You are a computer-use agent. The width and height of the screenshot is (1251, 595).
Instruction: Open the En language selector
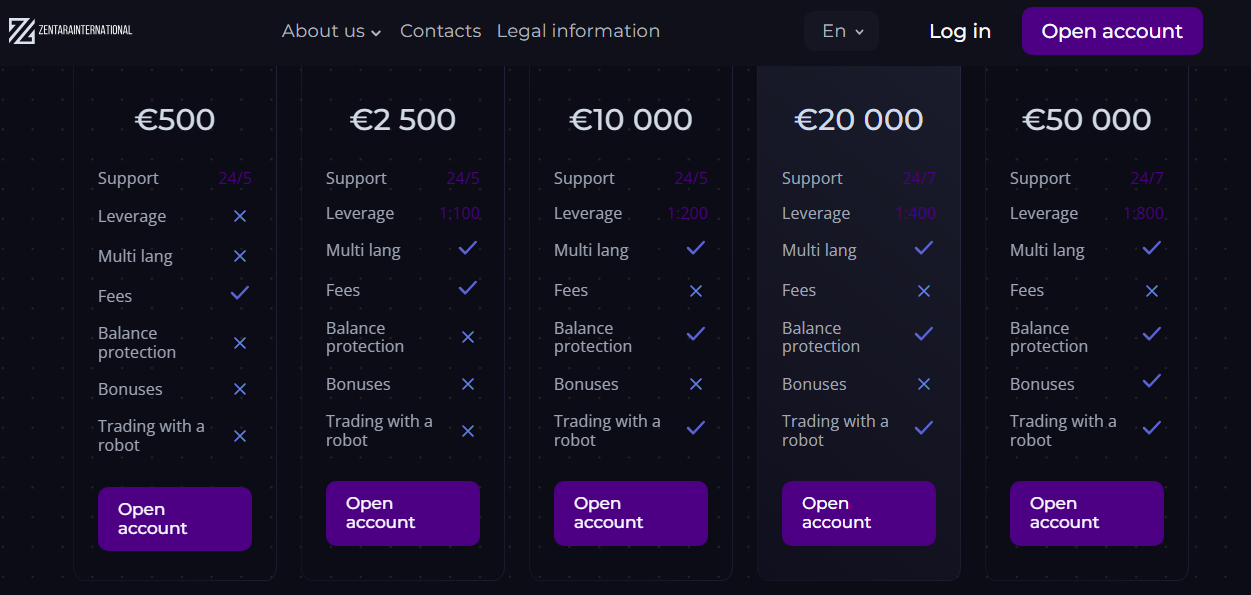click(x=842, y=31)
